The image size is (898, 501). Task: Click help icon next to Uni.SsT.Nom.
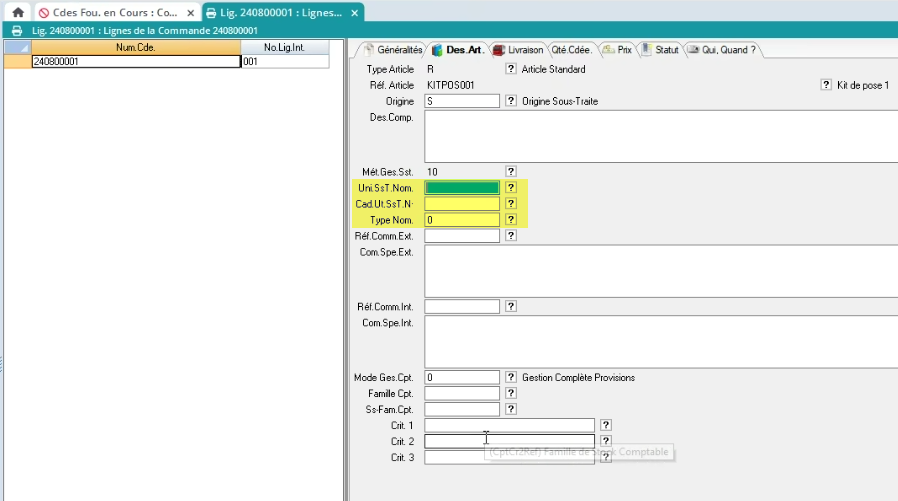click(x=511, y=188)
